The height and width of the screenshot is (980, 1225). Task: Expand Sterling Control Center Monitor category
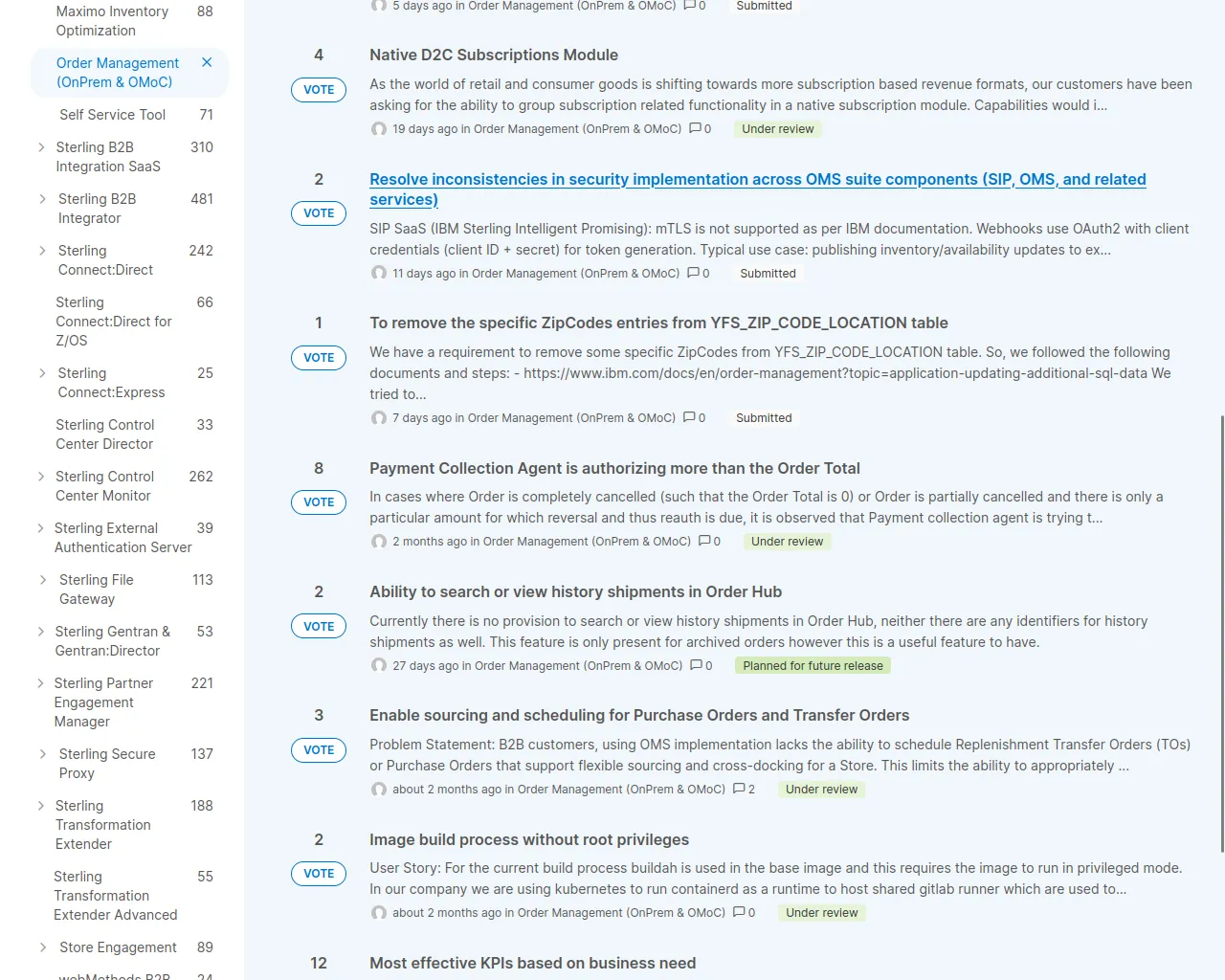pos(41,477)
